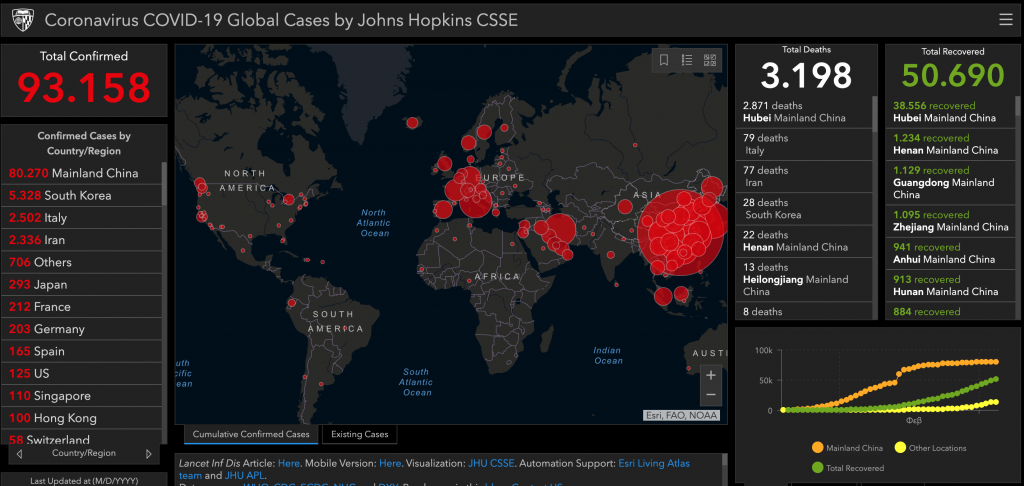The width and height of the screenshot is (1024, 486).
Task: Zoom in on the map
Action: (x=710, y=376)
